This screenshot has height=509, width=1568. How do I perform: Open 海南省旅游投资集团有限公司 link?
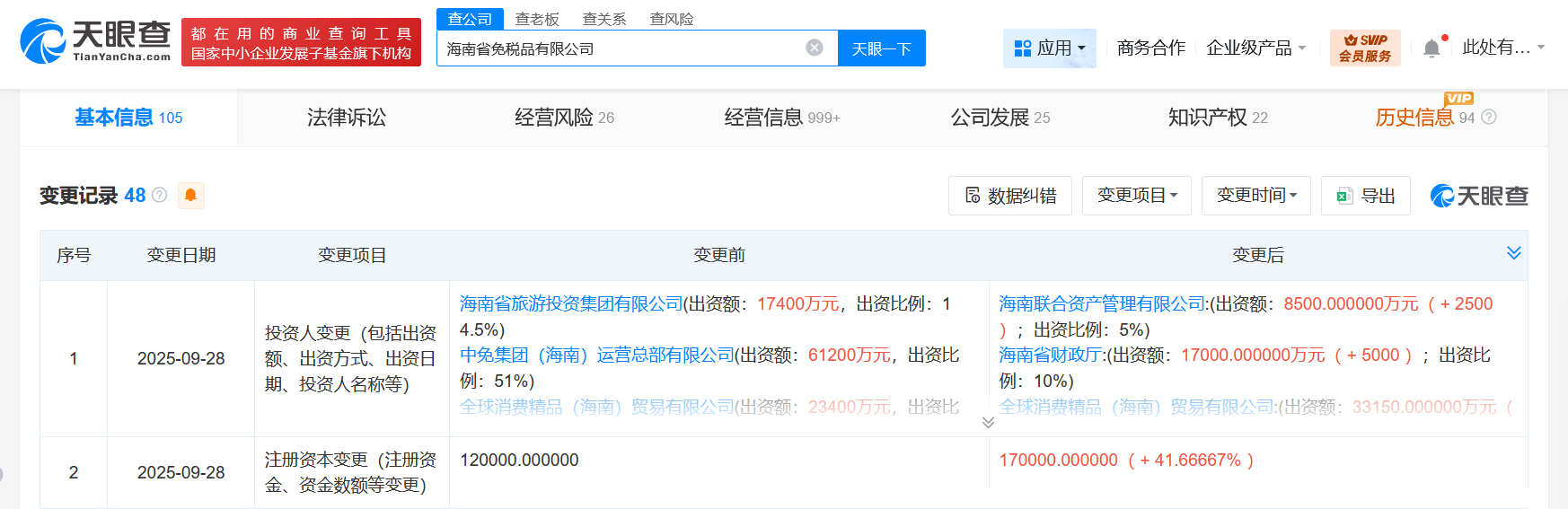[572, 304]
